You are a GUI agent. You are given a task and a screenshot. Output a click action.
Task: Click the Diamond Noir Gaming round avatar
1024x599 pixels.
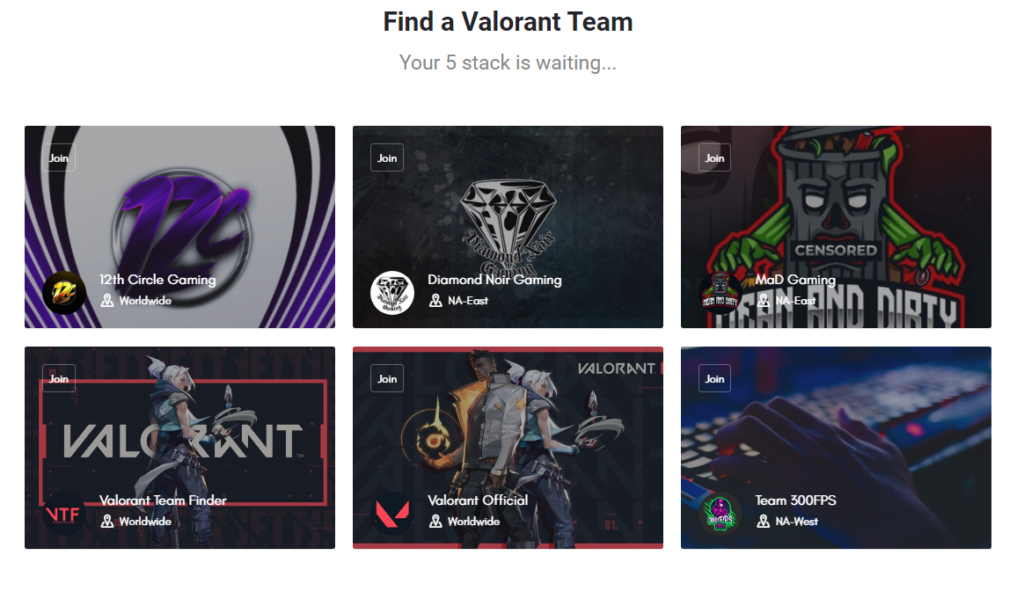coord(392,293)
